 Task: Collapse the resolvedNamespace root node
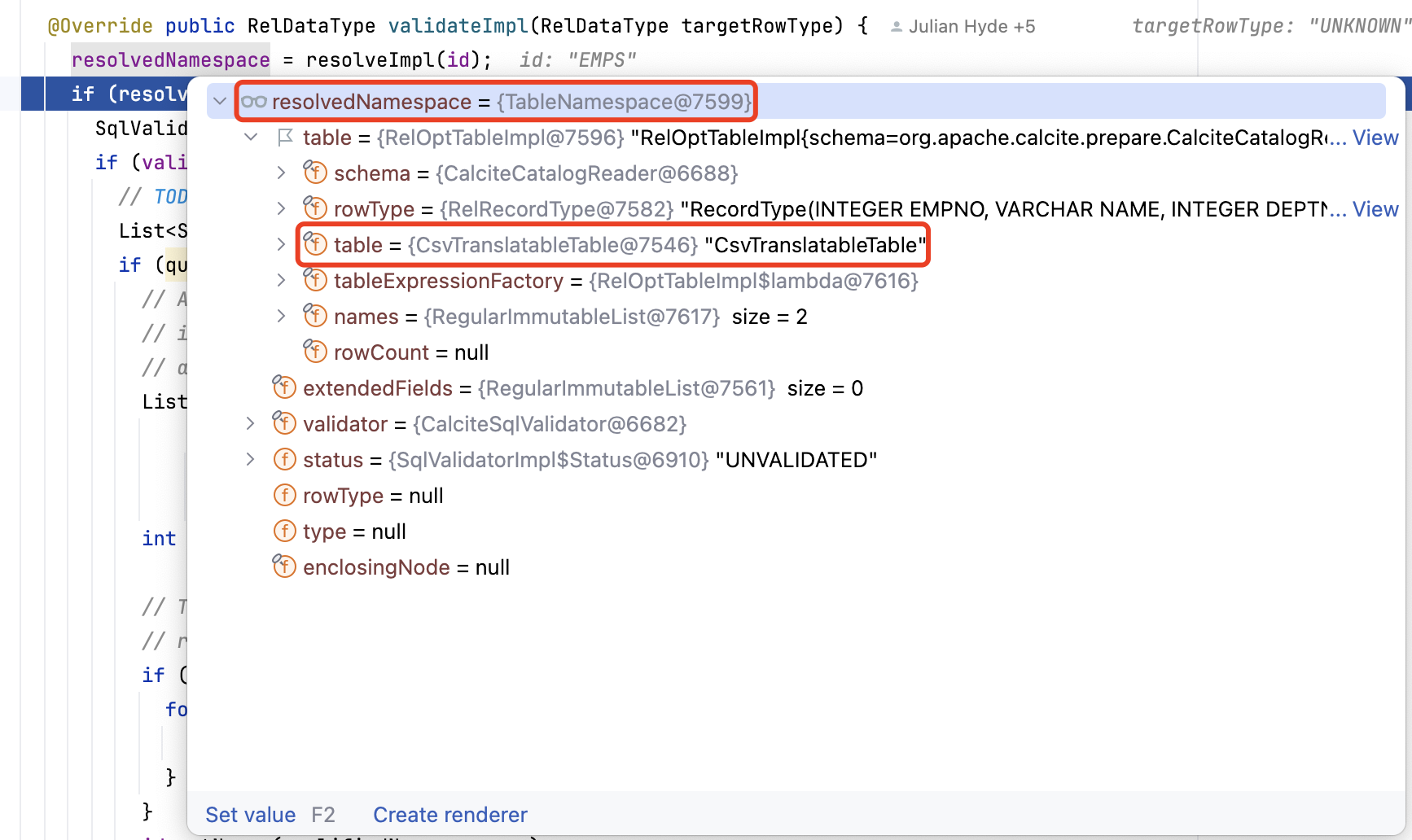tap(220, 102)
